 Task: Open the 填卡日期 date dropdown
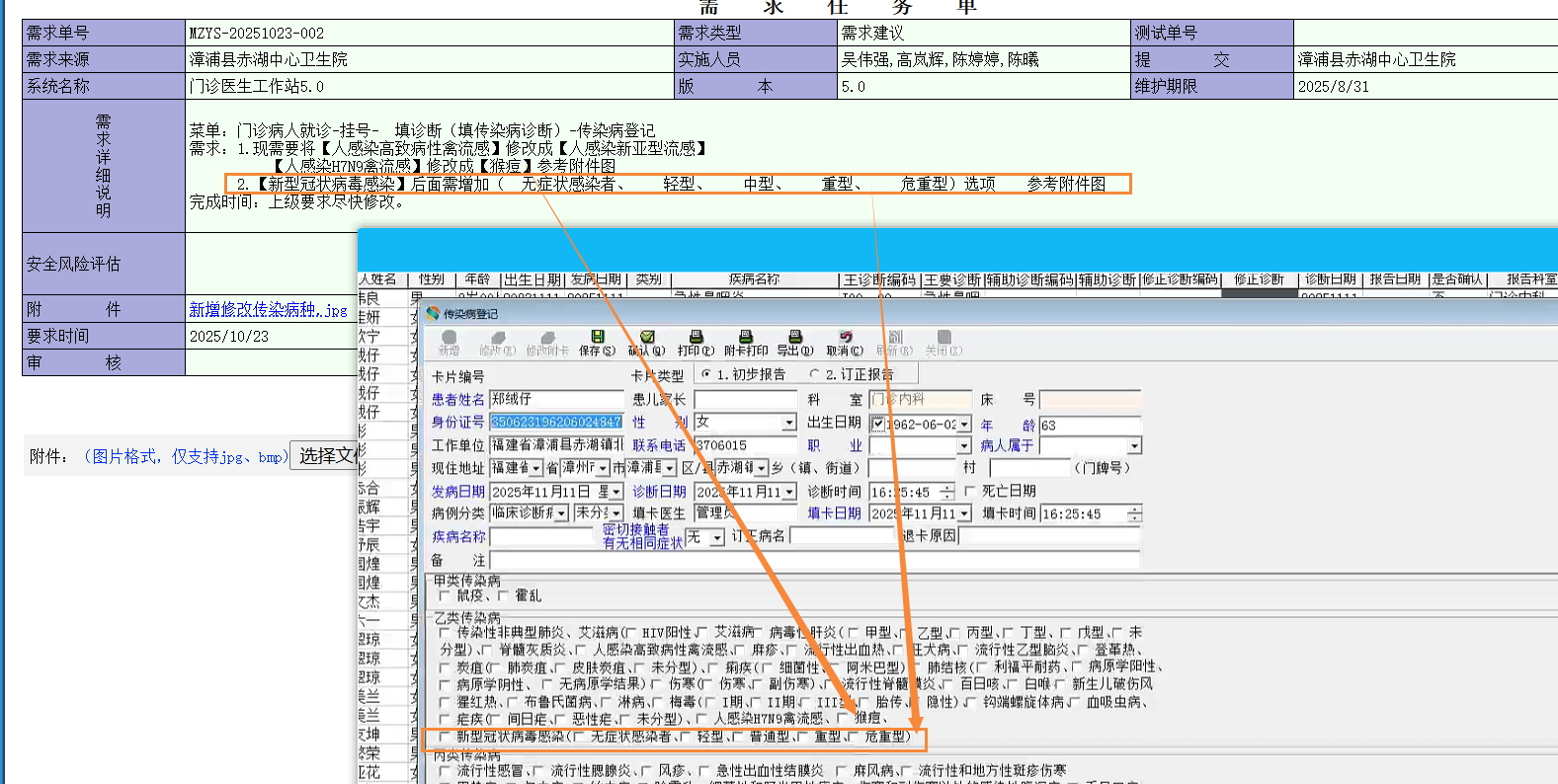click(963, 513)
